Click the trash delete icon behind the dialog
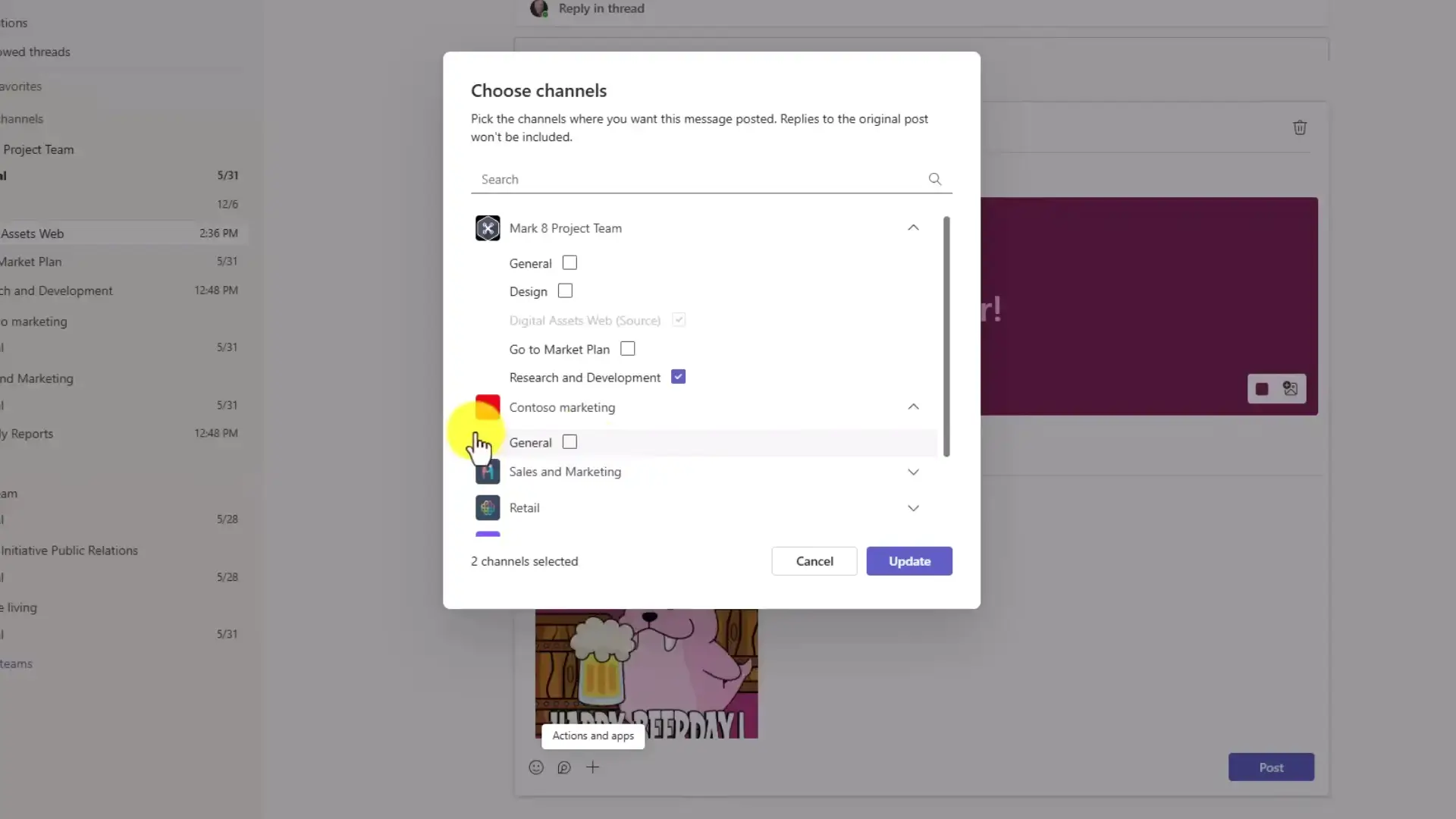Screen dimensions: 1456x819 pyautogui.click(x=1300, y=127)
